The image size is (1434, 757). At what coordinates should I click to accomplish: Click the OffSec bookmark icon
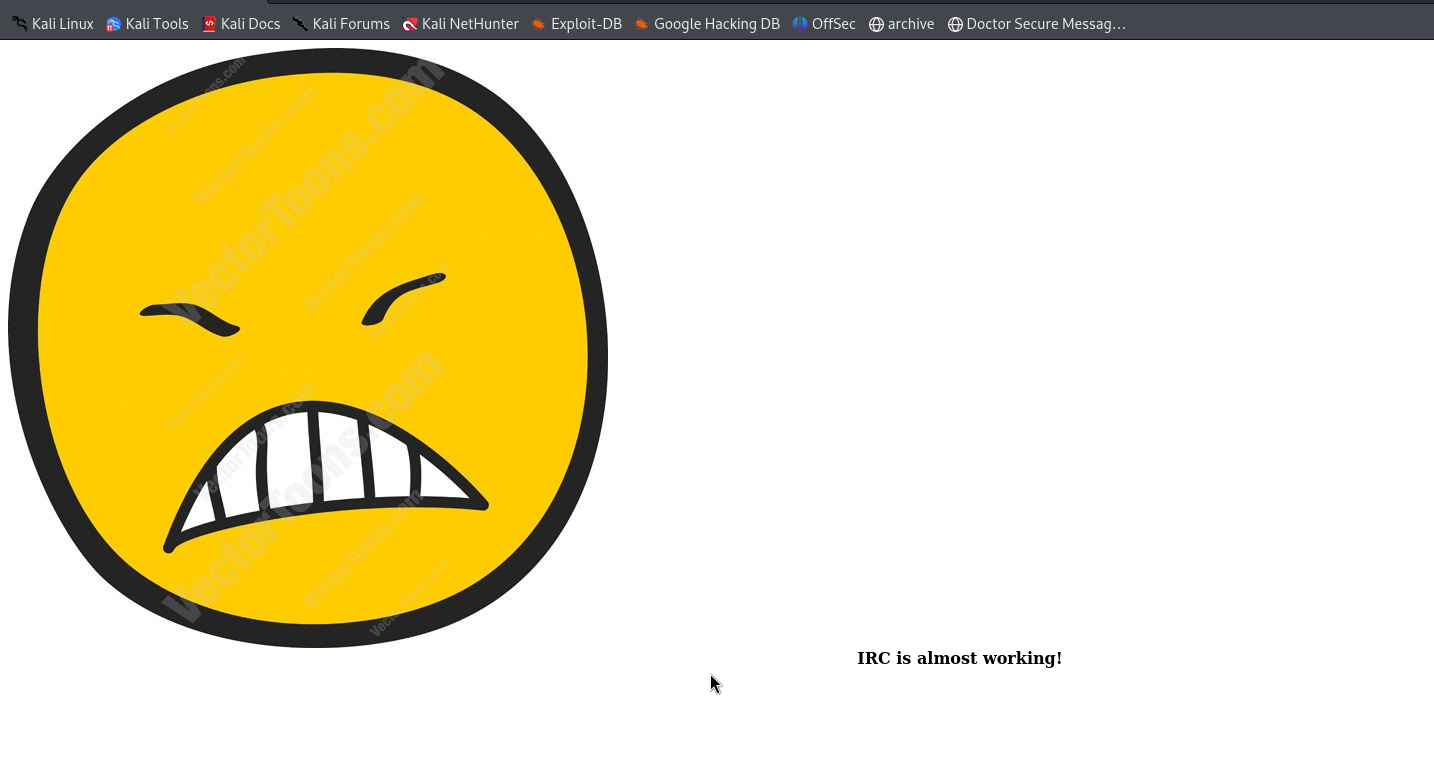click(800, 24)
